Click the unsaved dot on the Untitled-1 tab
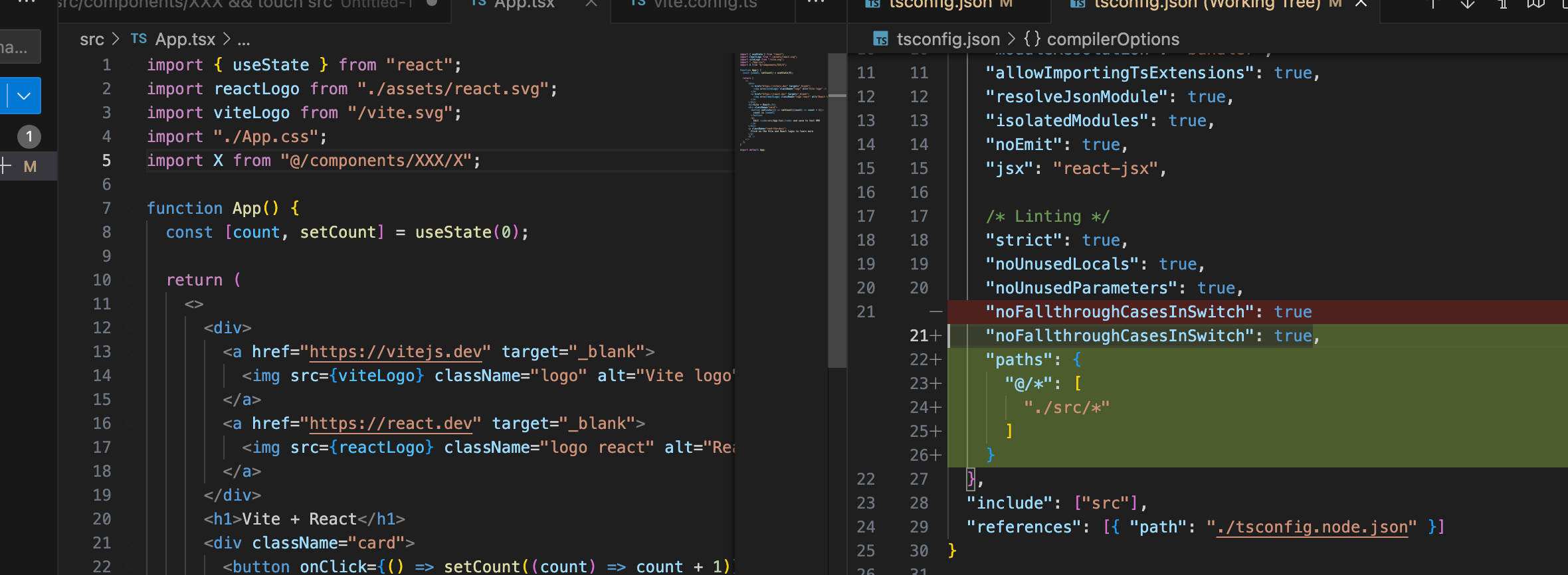The height and width of the screenshot is (575, 1568). pos(432,3)
